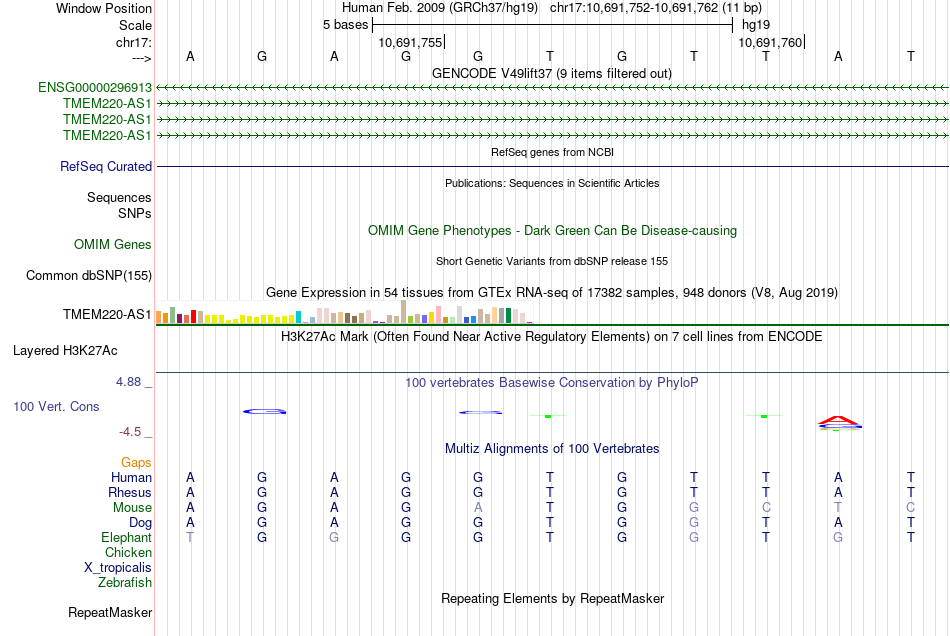Image resolution: width=950 pixels, height=636 pixels.
Task: Click the grayed A in the Mouse alignment row
Action: click(x=478, y=508)
